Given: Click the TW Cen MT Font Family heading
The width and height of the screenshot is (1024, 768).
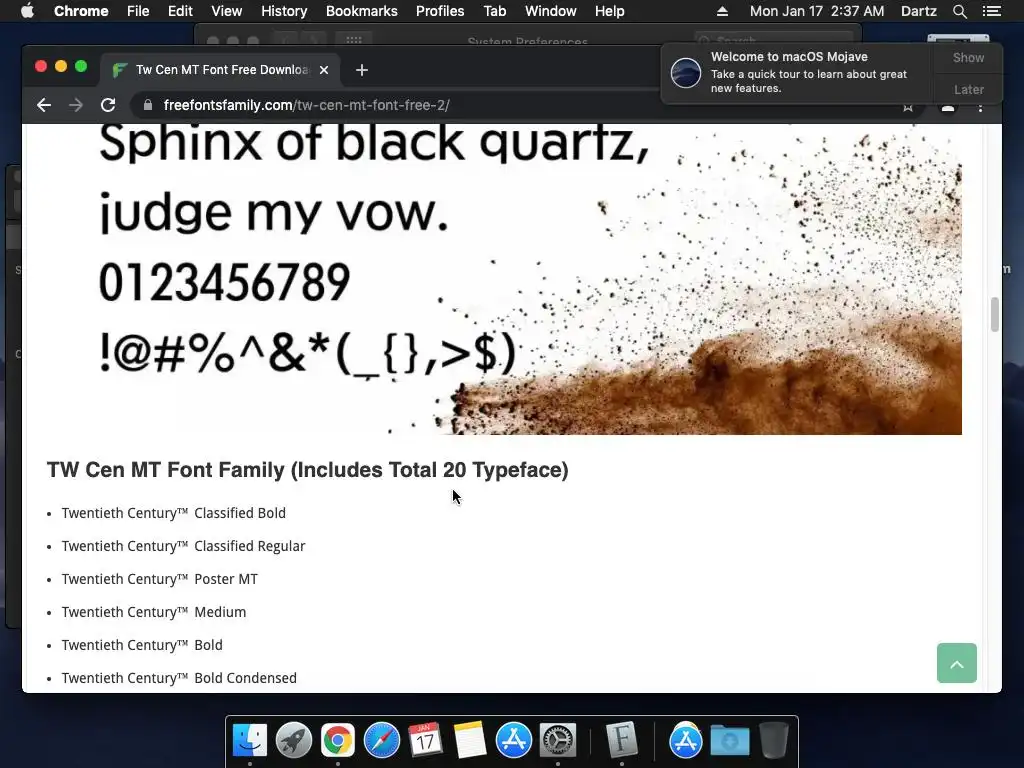Looking at the screenshot, I should [x=308, y=470].
